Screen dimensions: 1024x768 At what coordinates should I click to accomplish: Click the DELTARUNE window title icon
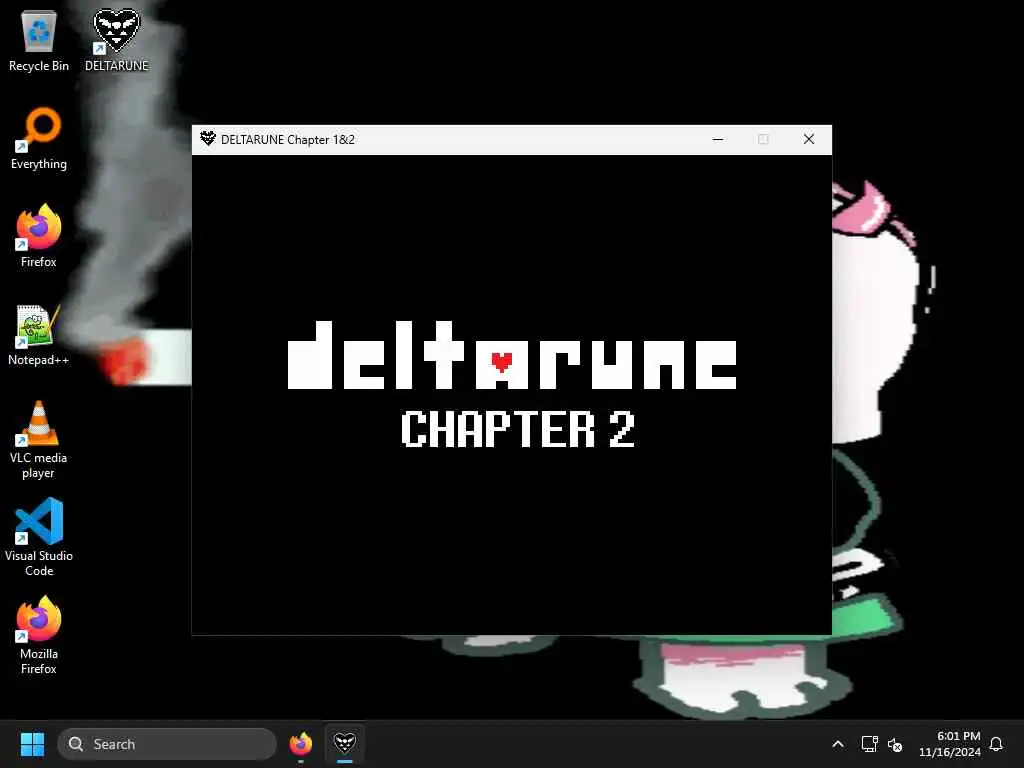point(208,138)
